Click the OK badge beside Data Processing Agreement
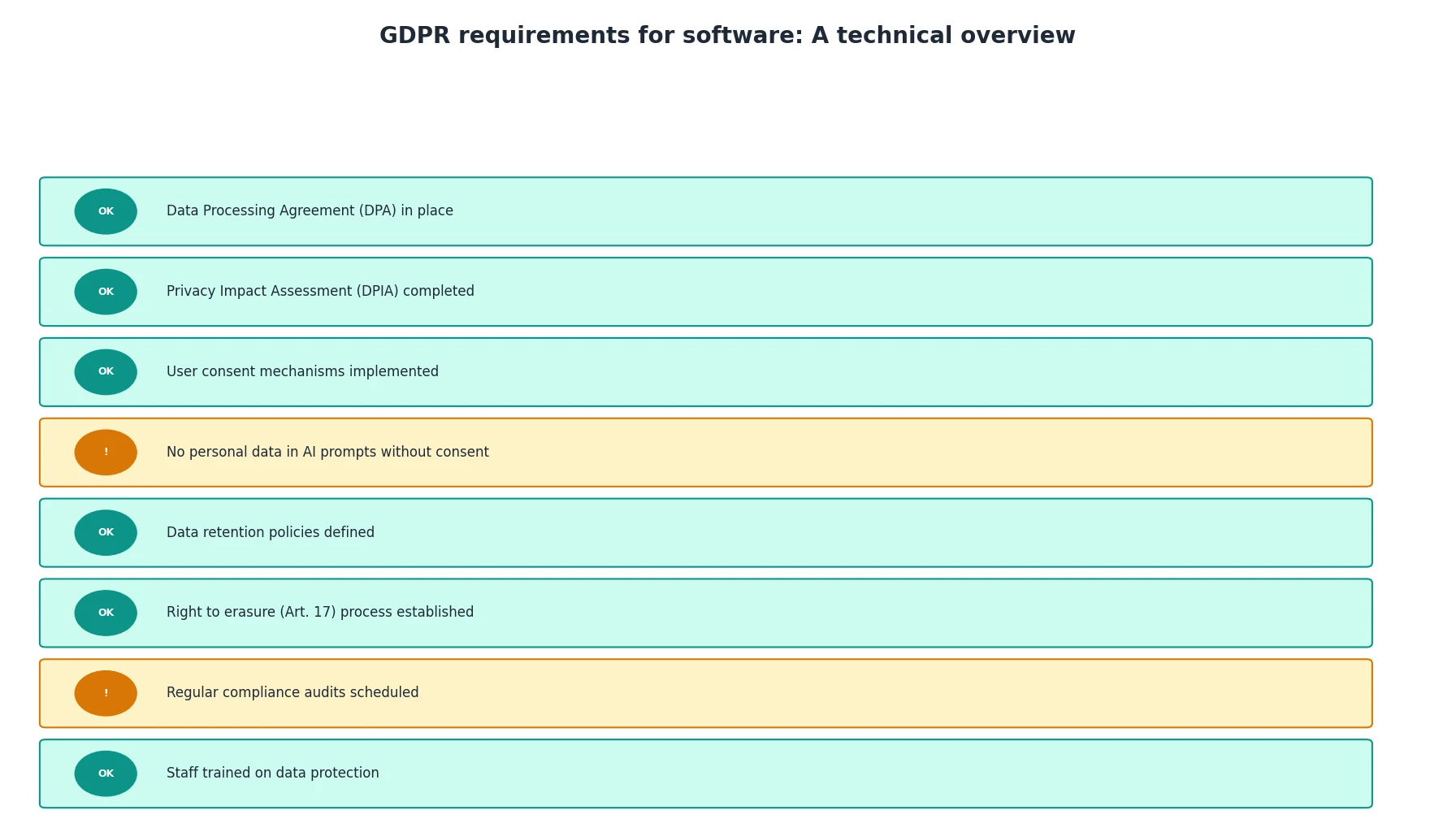1456x832 pixels. 106,211
